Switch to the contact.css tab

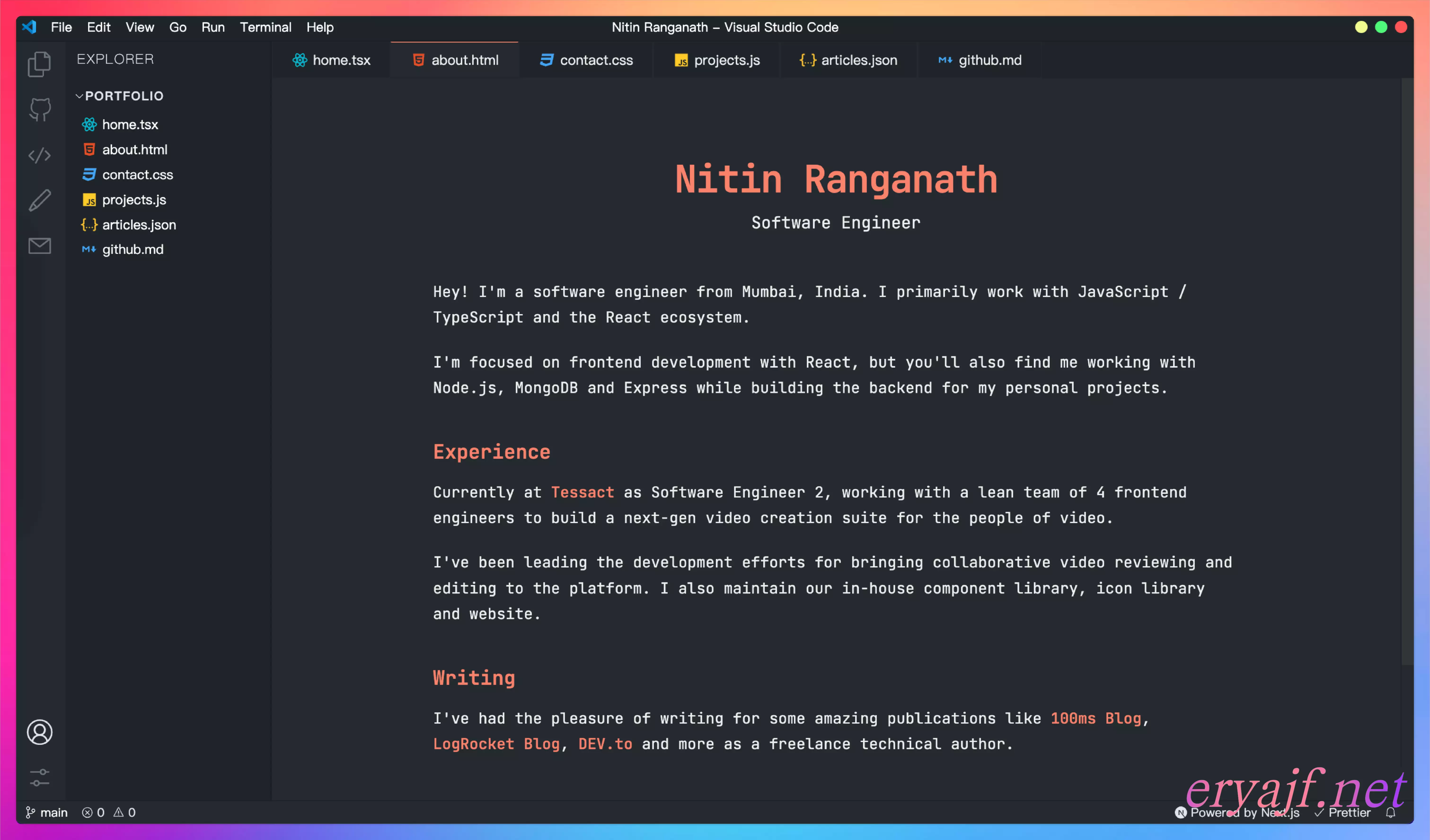[x=586, y=60]
